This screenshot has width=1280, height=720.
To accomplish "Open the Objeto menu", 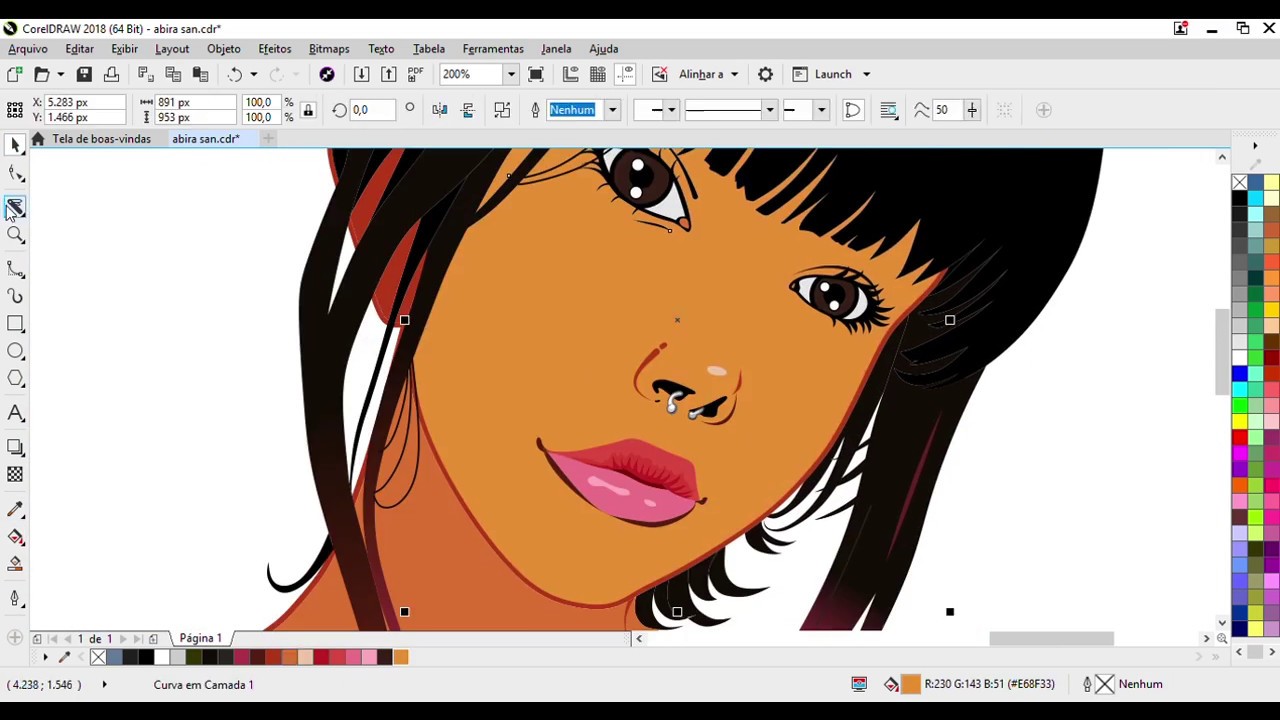I will (223, 49).
